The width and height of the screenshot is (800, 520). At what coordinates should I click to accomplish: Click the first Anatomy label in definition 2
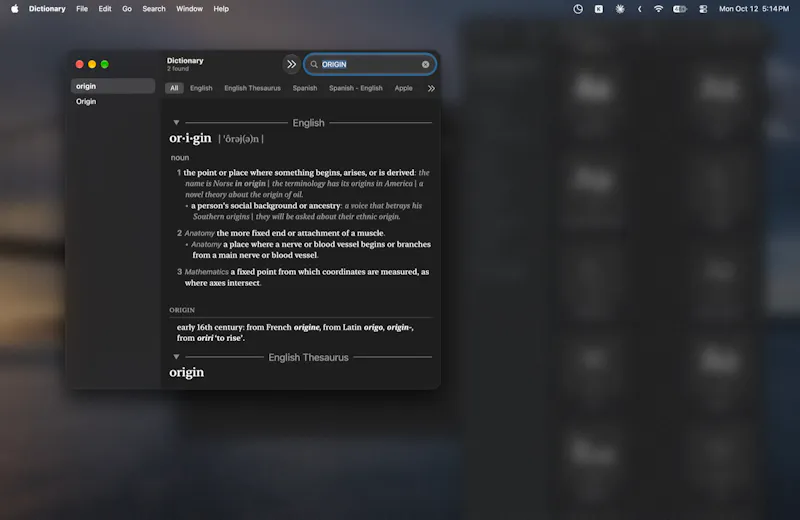pos(199,233)
